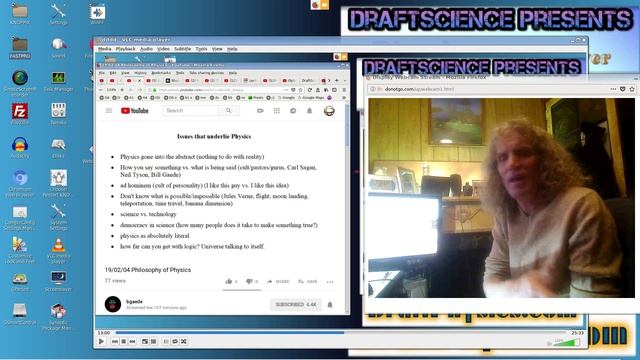Click the Share button under video
Viewport: 640px width, 360px height.
click(x=278, y=281)
